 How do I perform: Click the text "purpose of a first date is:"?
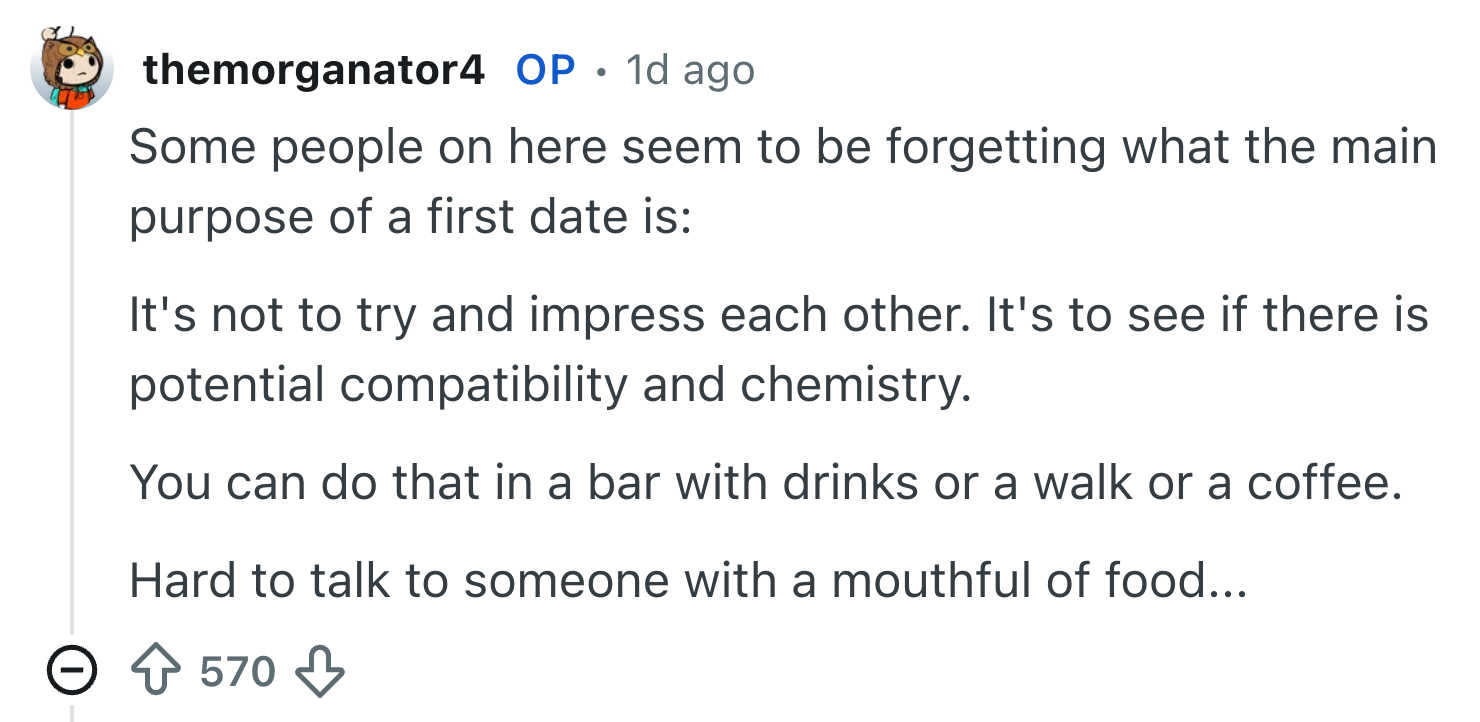click(410, 217)
